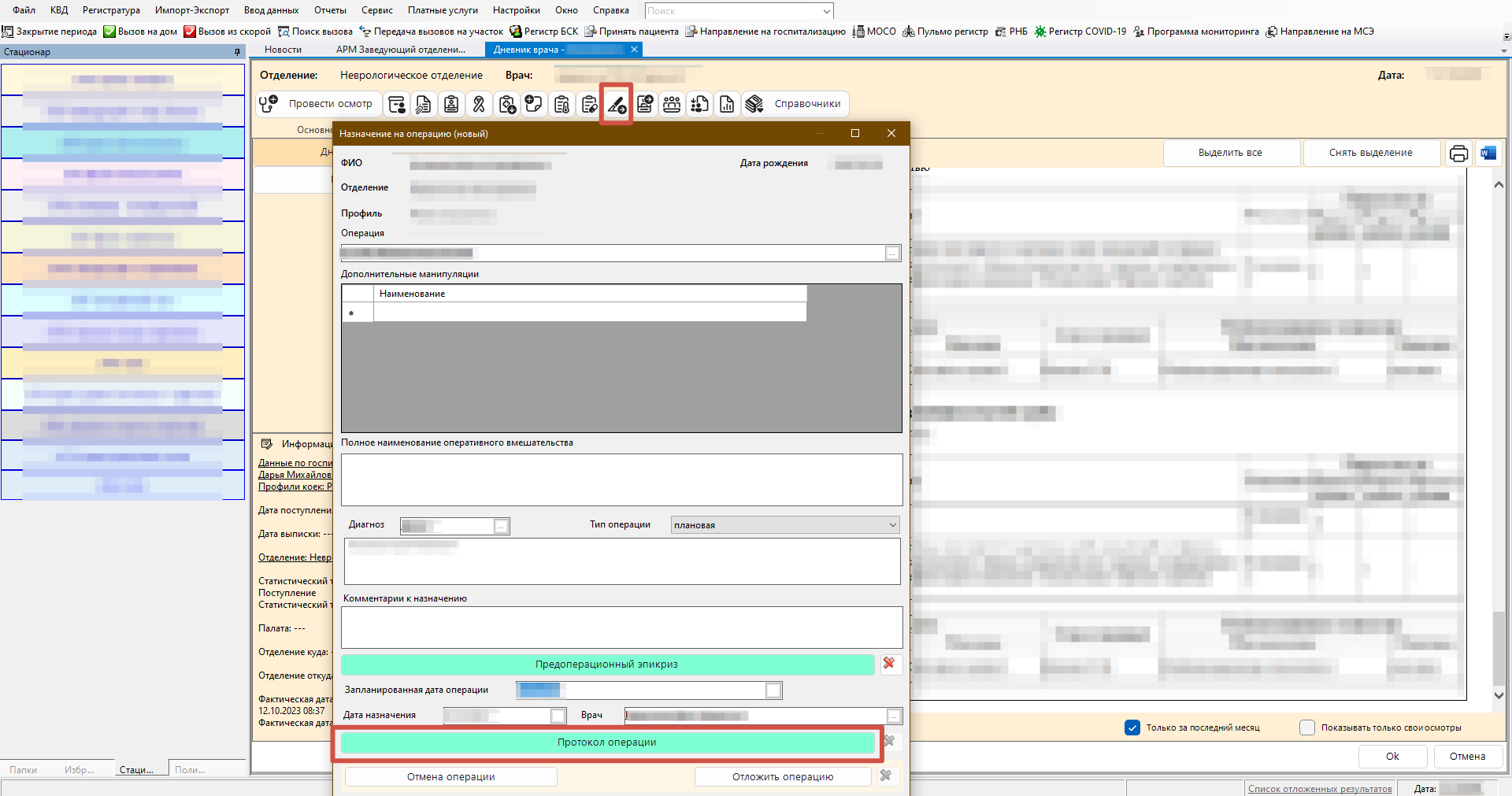Click the ID badge toolbar icon
1512x796 pixels.
(451, 104)
